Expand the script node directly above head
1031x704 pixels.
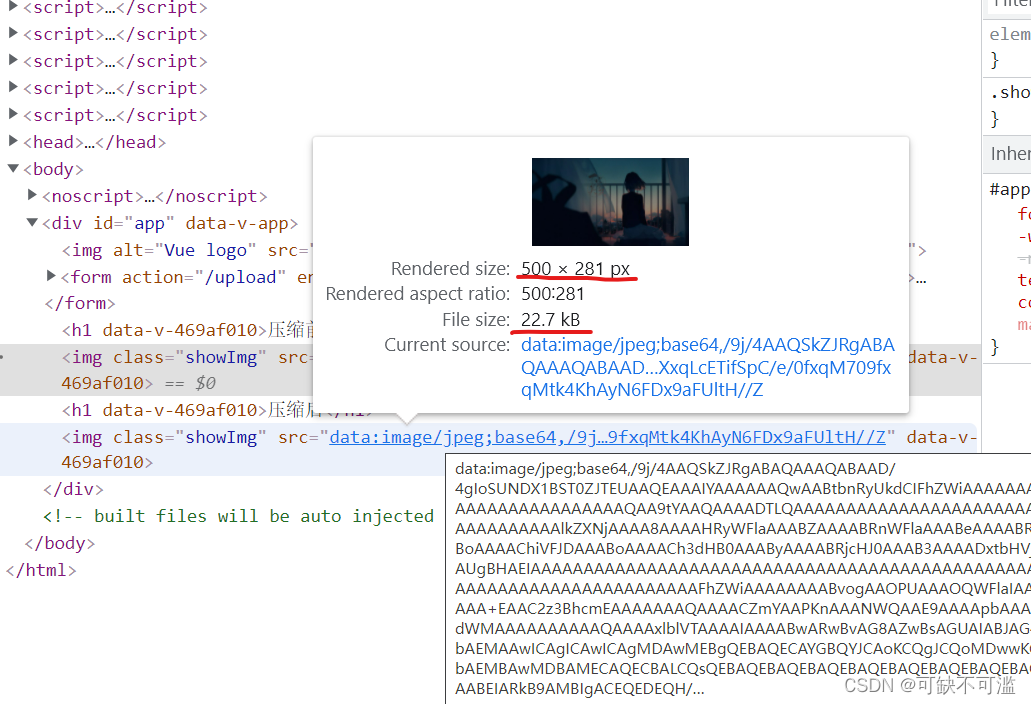[x=12, y=113]
